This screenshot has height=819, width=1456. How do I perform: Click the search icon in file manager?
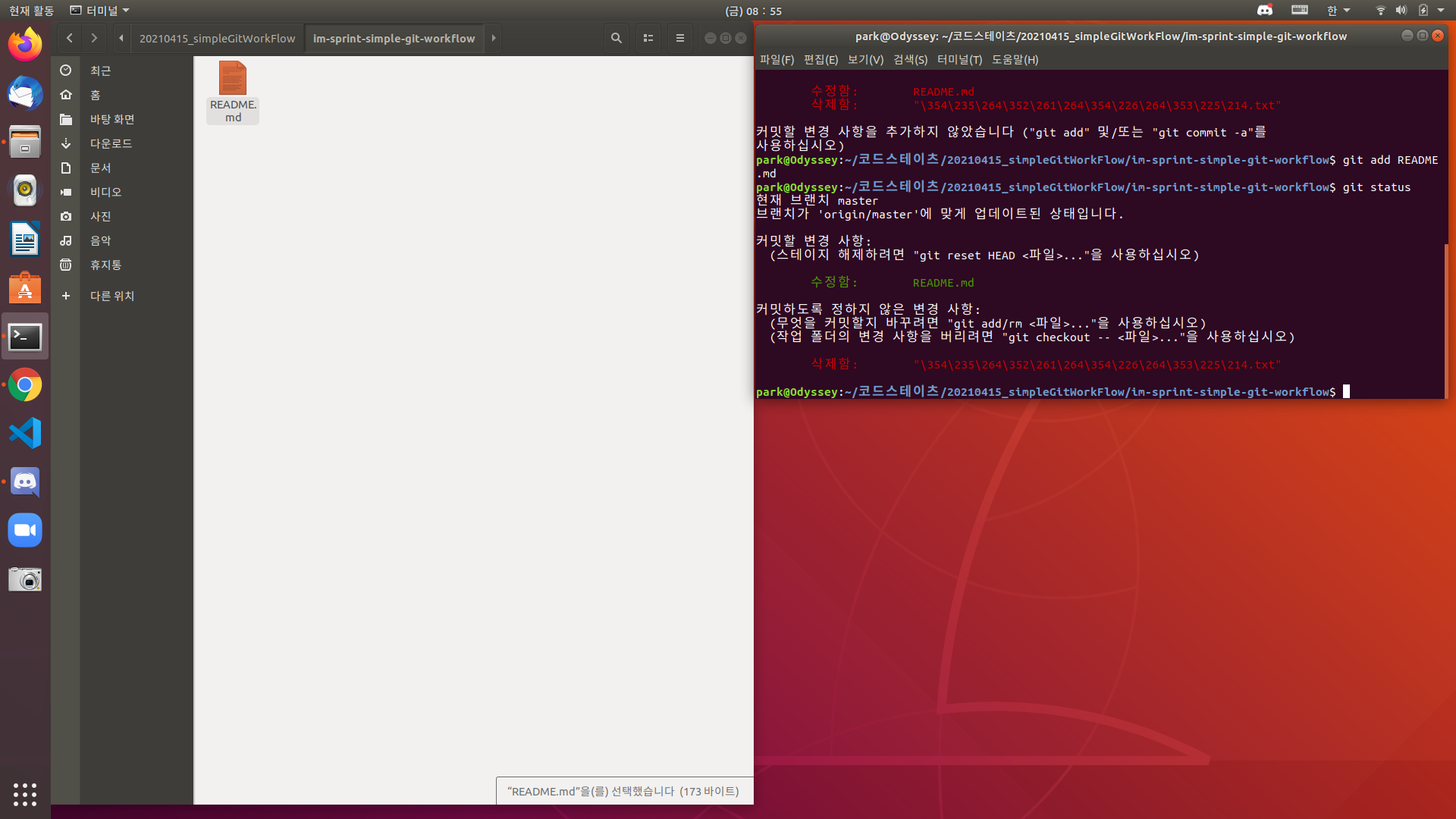616,38
